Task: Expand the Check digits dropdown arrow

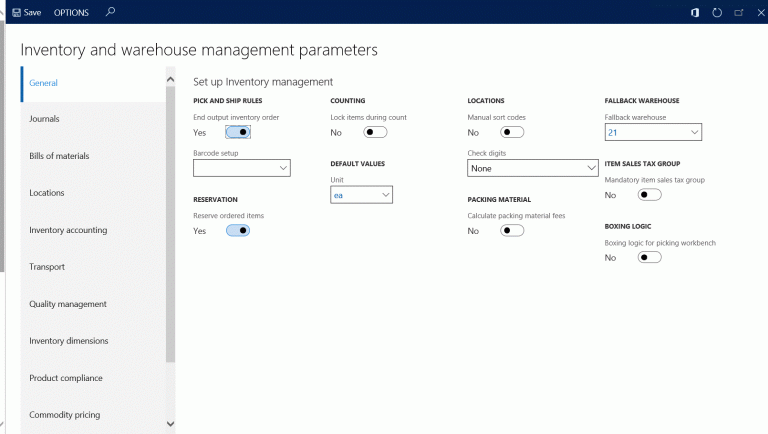Action: [591, 168]
